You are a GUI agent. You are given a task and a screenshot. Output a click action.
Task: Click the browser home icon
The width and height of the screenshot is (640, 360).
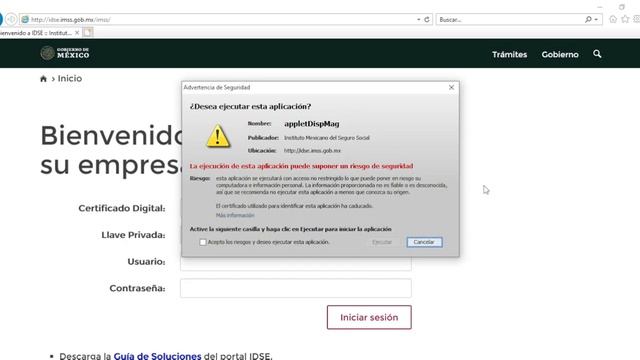point(613,19)
